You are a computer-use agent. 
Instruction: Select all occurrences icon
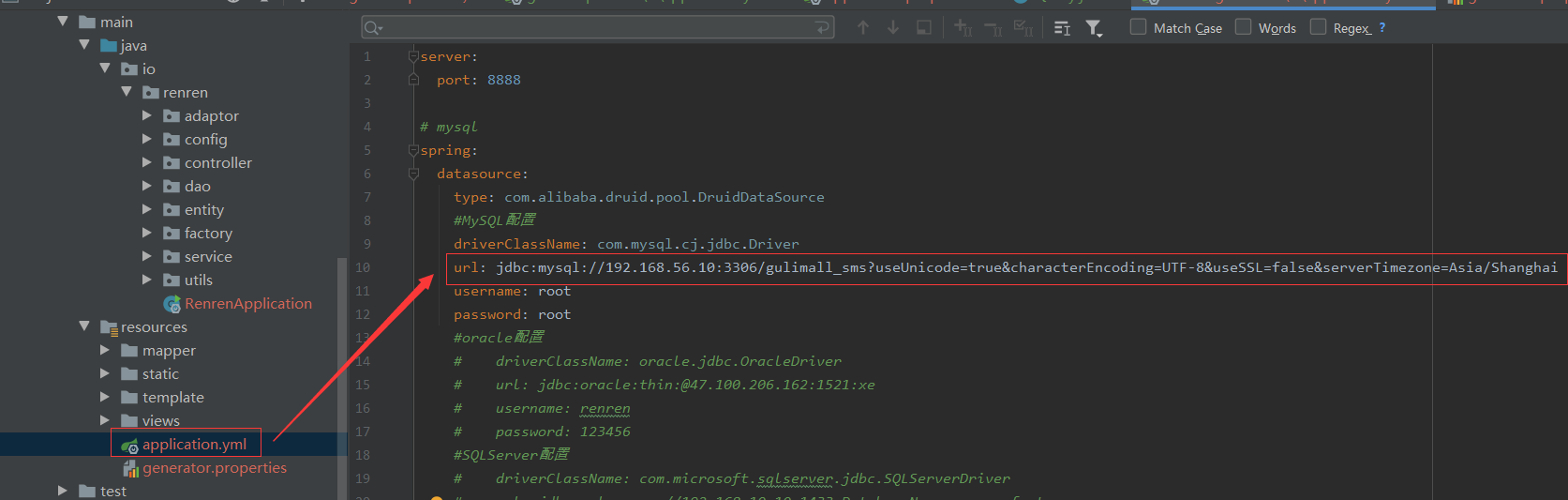pos(1023,28)
